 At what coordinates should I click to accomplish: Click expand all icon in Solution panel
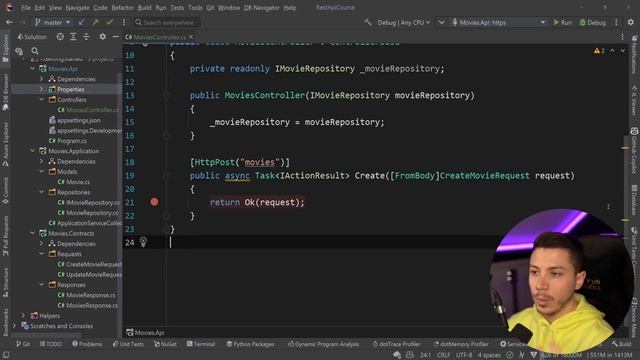click(73, 37)
